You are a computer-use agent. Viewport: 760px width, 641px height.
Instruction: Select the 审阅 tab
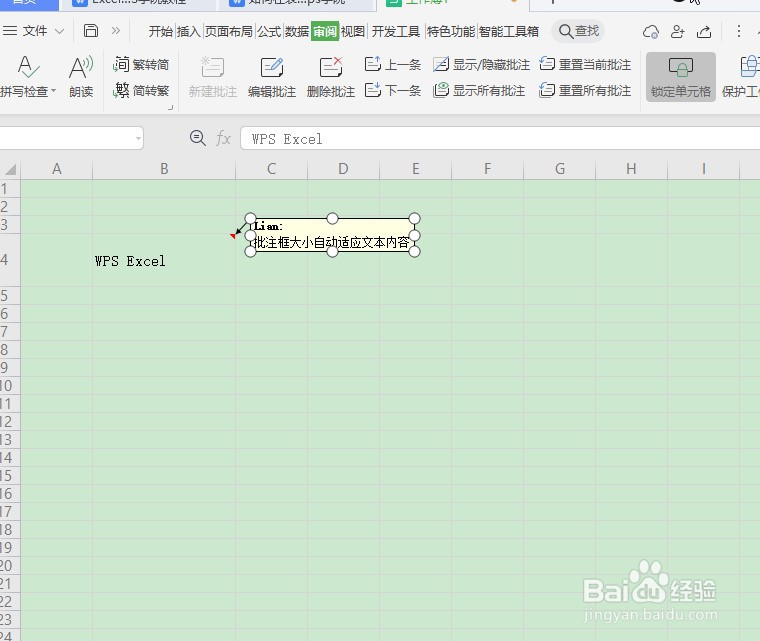[325, 32]
